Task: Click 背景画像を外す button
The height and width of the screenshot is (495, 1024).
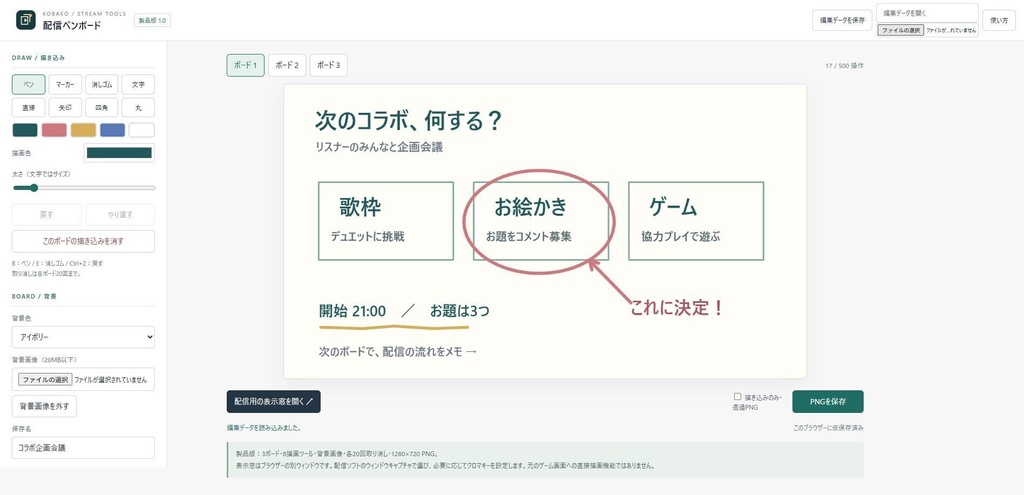Action: [x=44, y=406]
